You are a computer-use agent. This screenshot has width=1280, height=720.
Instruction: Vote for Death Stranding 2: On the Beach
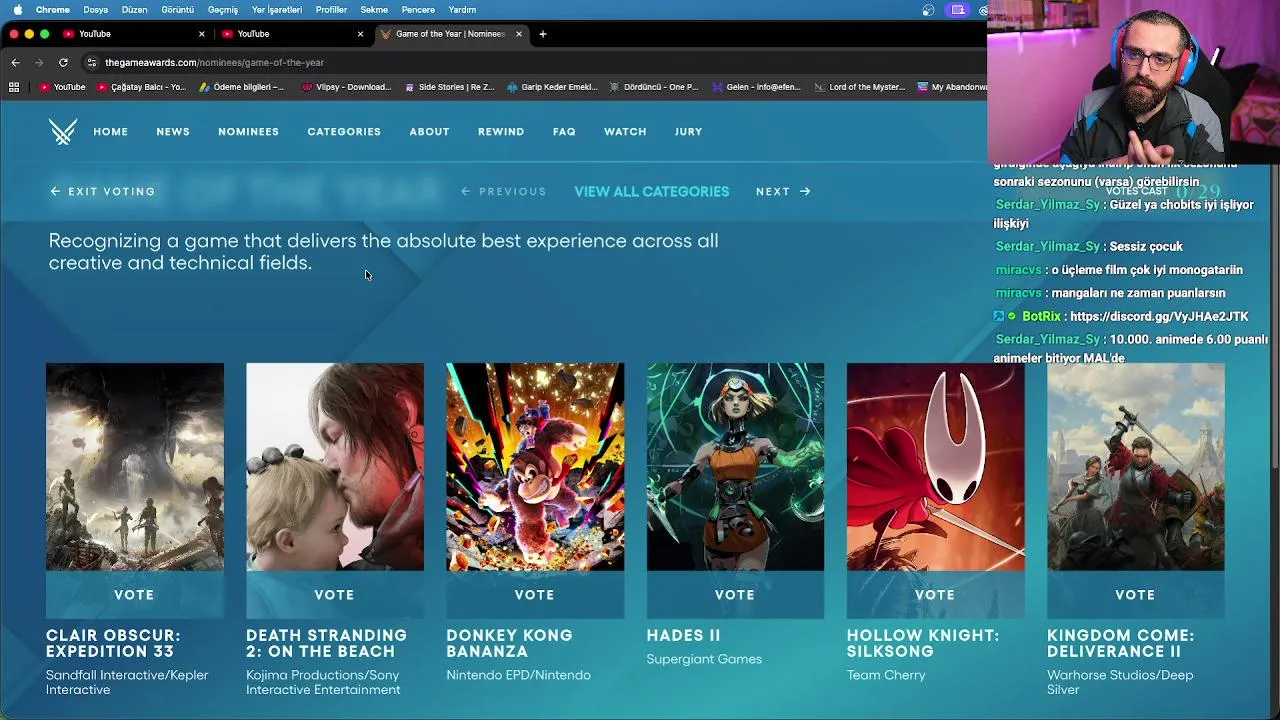(334, 595)
